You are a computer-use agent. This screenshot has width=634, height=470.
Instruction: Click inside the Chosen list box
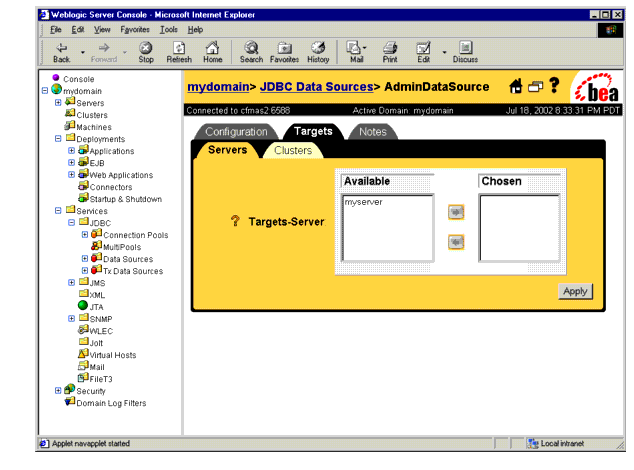pyautogui.click(x=520, y=228)
